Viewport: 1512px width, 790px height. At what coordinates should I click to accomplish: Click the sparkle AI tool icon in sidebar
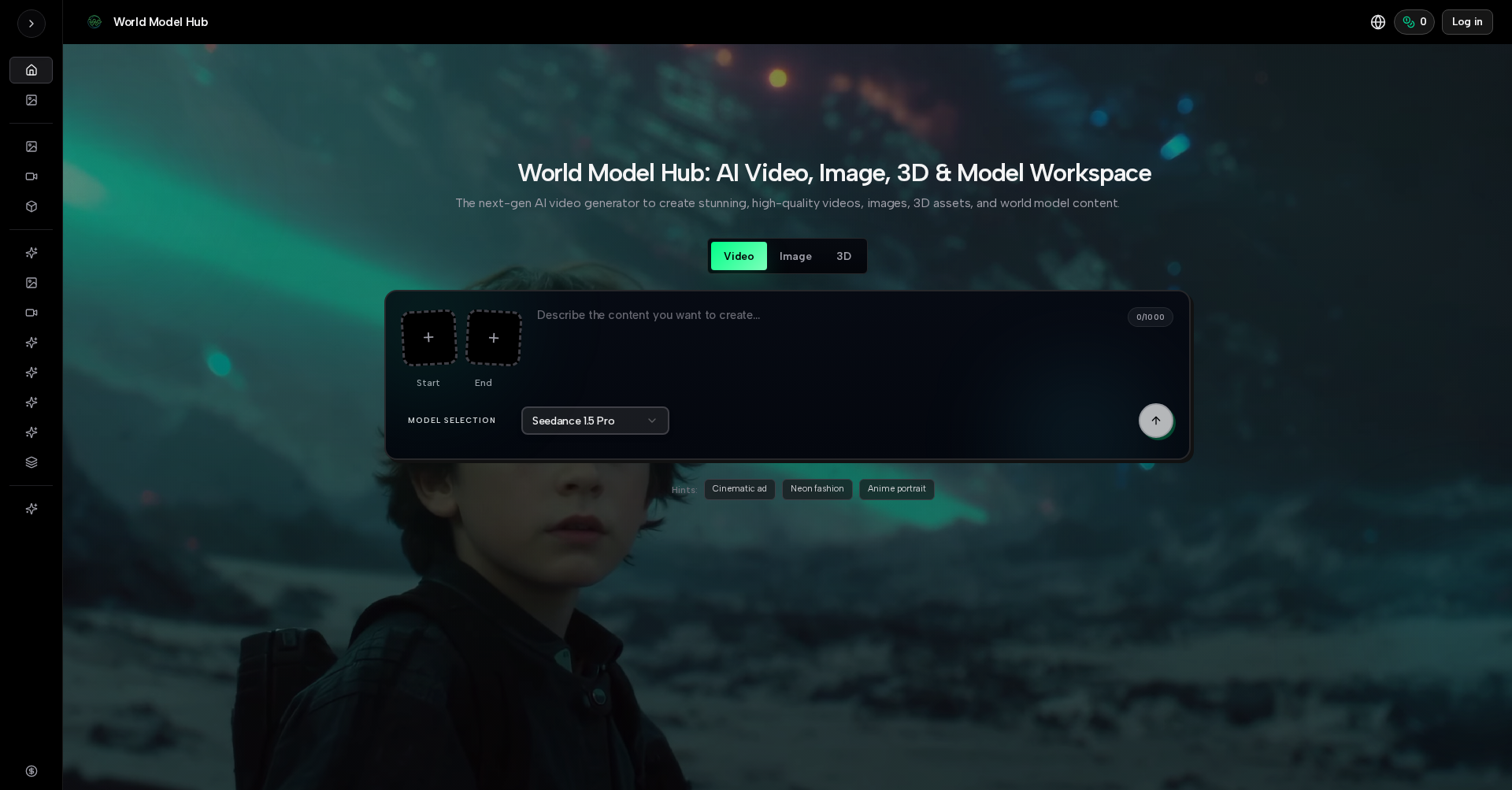[31, 253]
